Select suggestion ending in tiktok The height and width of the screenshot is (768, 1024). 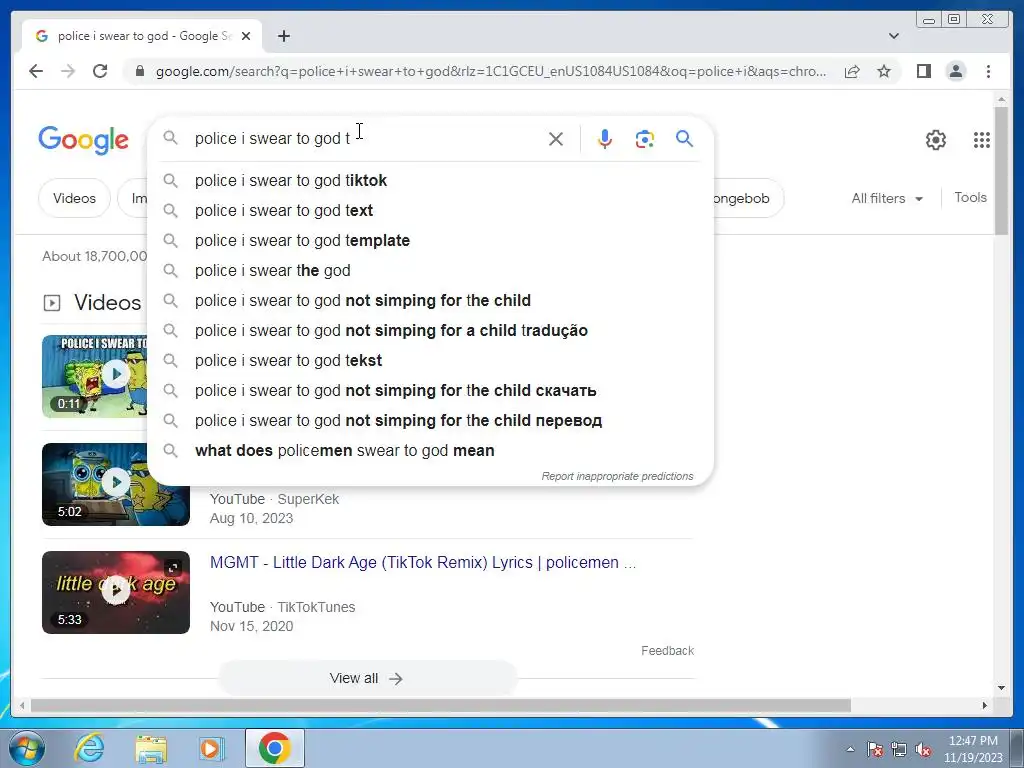(x=431, y=180)
